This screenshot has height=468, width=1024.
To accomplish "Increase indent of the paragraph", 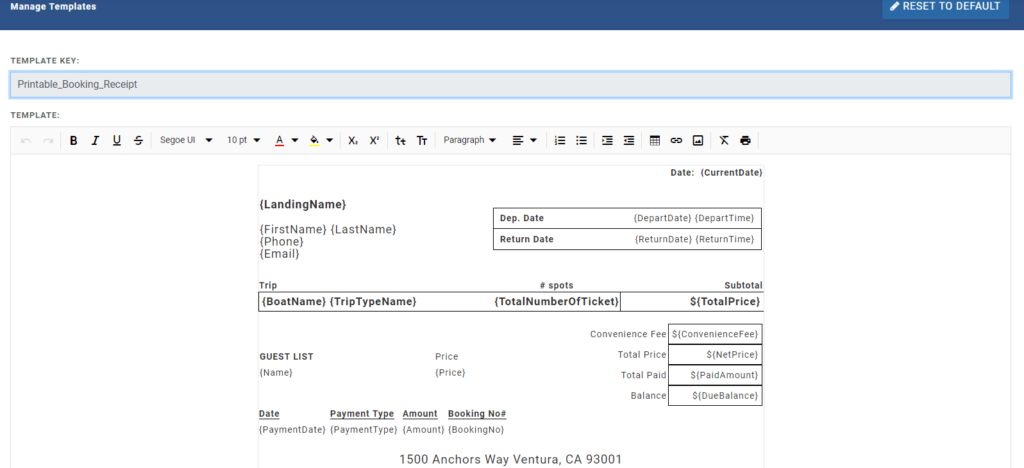I will click(607, 140).
